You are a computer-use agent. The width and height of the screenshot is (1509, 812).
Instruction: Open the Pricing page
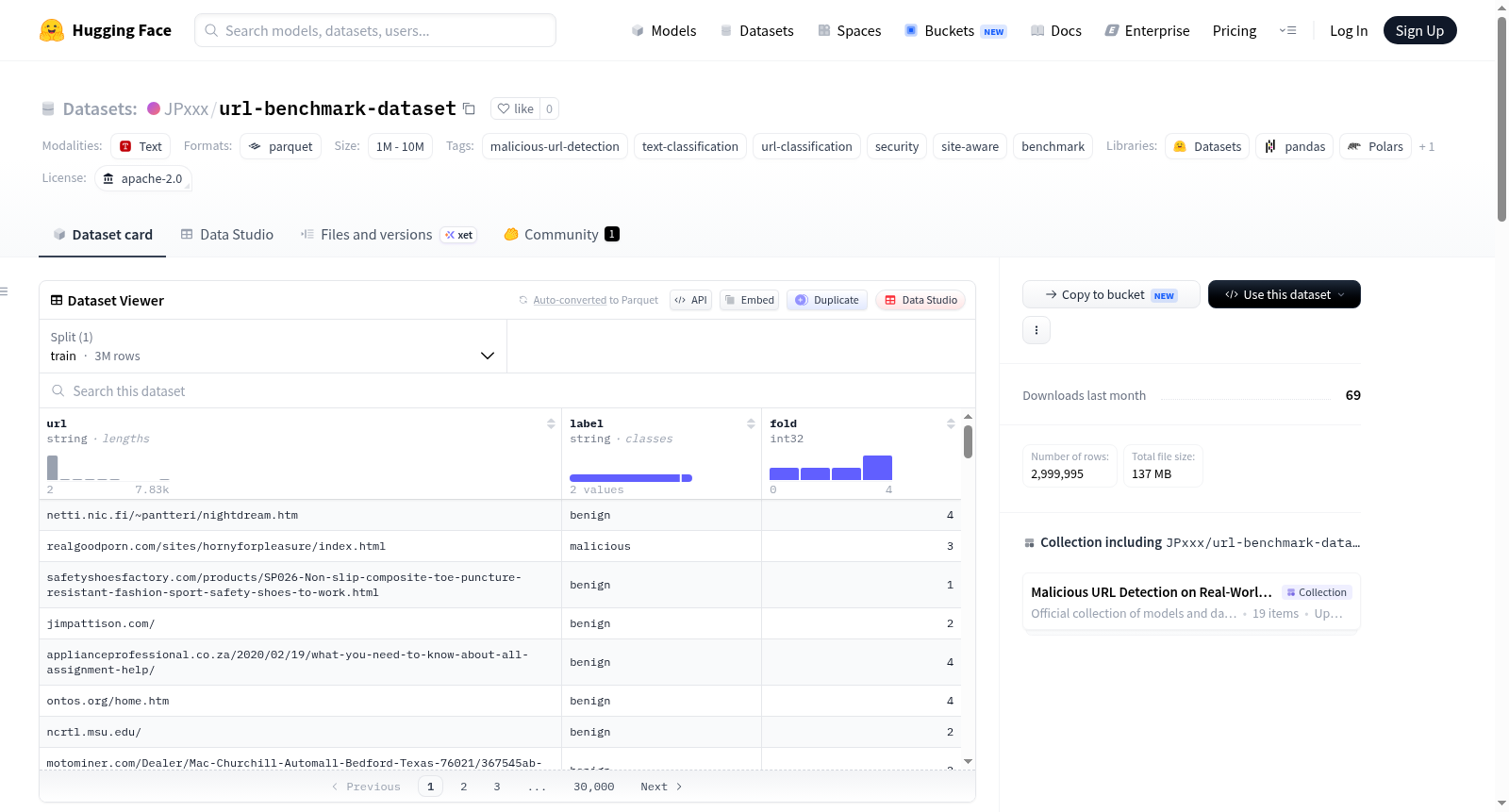(x=1235, y=30)
